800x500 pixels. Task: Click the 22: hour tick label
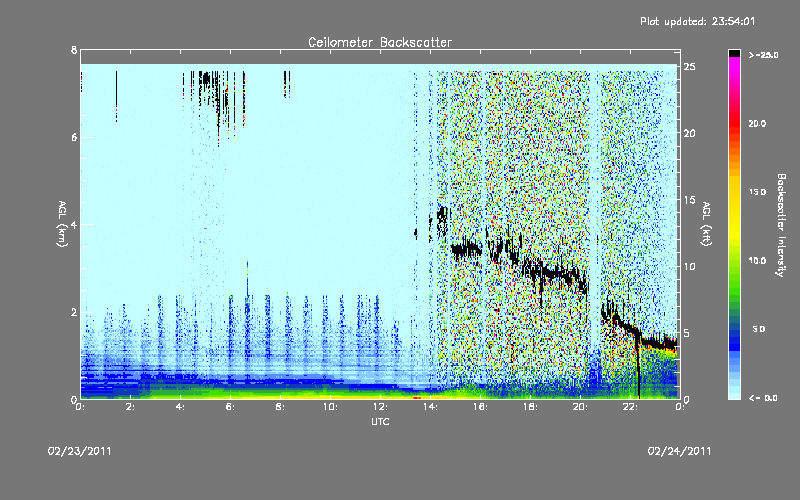[631, 407]
